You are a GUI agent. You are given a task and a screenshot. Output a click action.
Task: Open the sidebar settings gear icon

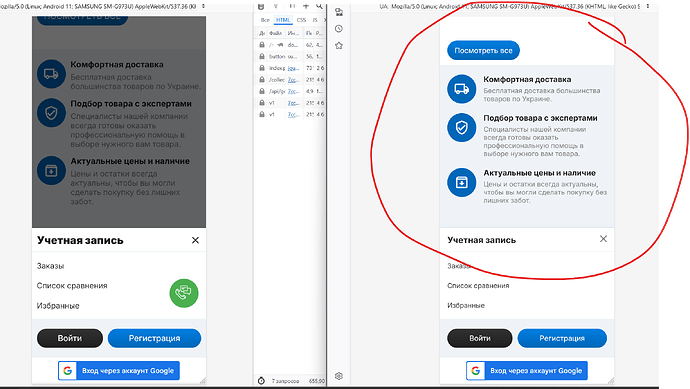[338, 376]
